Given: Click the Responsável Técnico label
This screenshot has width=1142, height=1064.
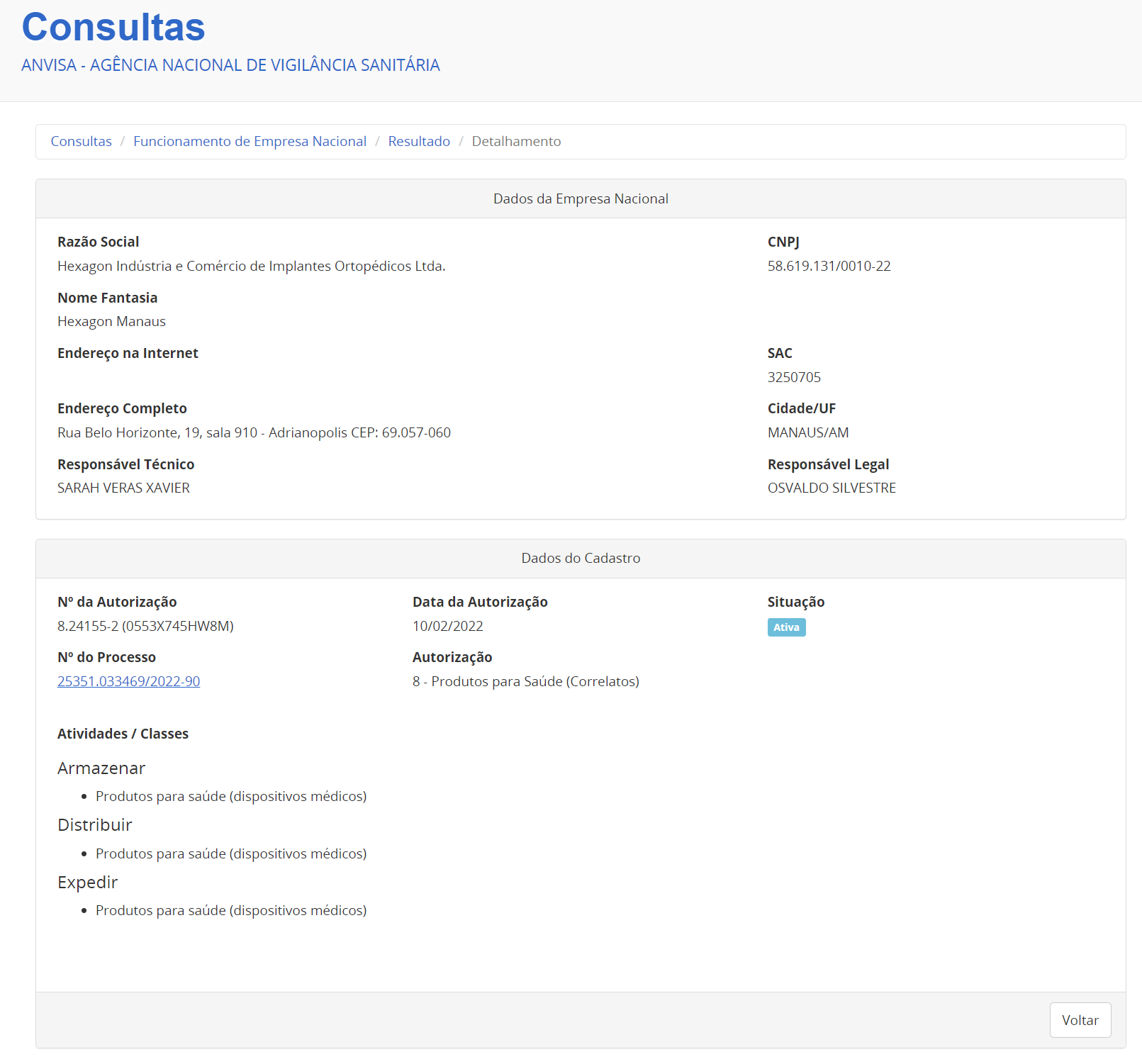Looking at the screenshot, I should point(125,464).
